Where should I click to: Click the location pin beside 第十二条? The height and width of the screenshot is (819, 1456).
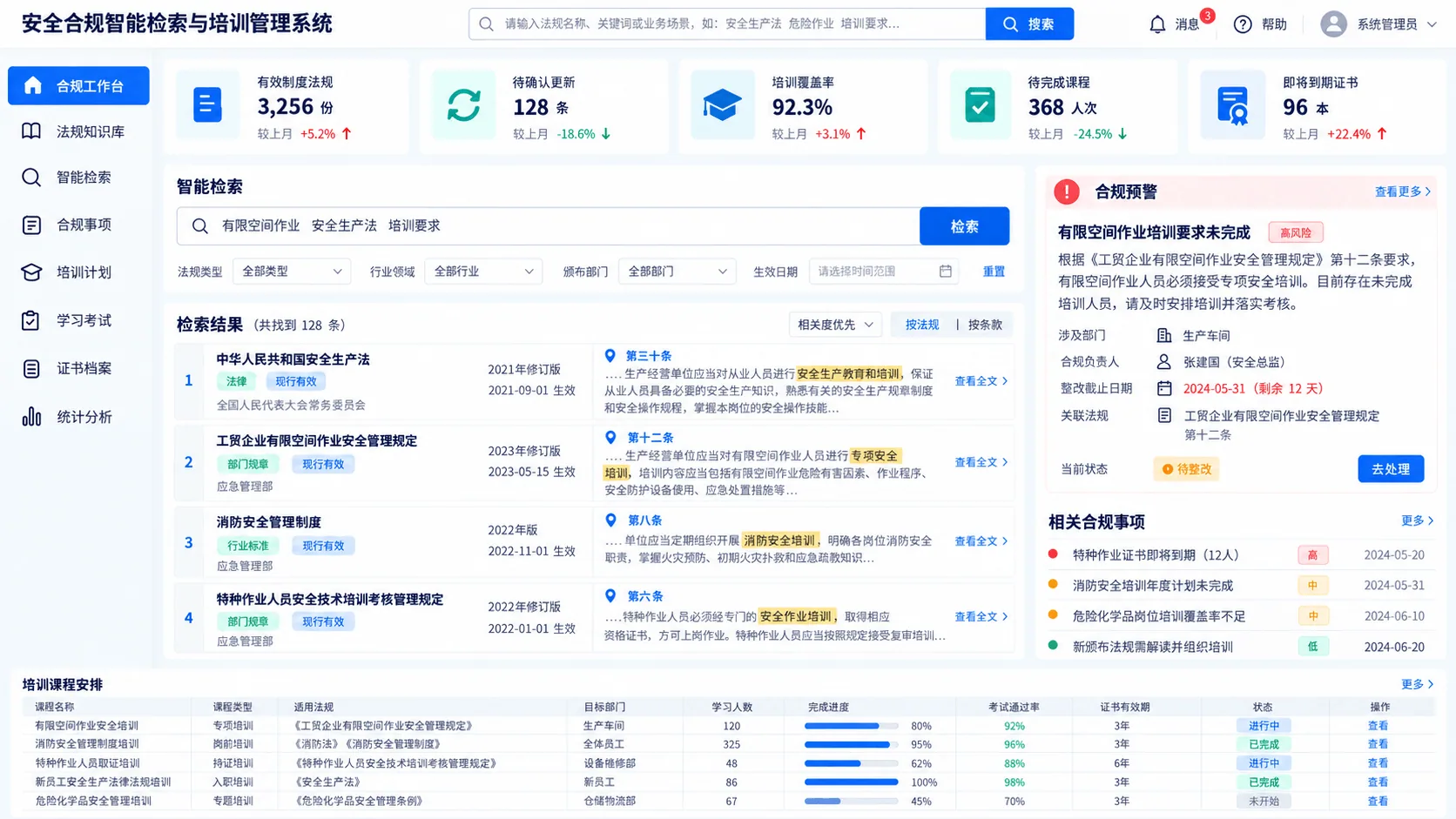coord(610,438)
